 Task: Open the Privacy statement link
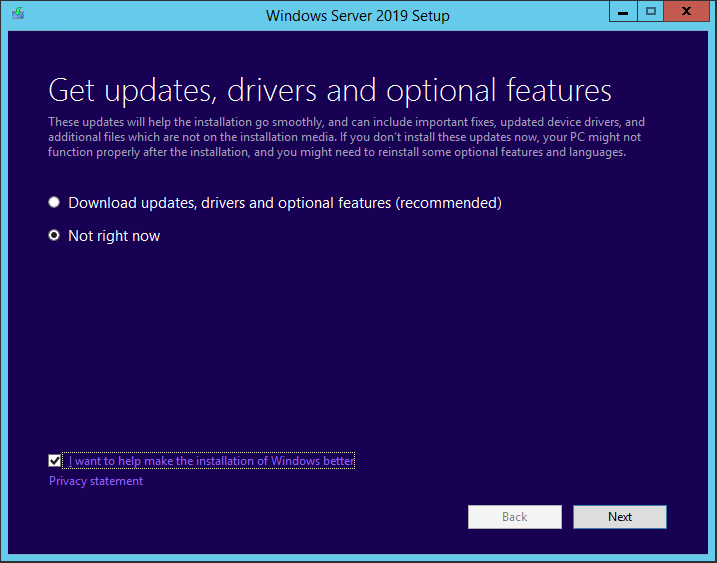[x=96, y=481]
